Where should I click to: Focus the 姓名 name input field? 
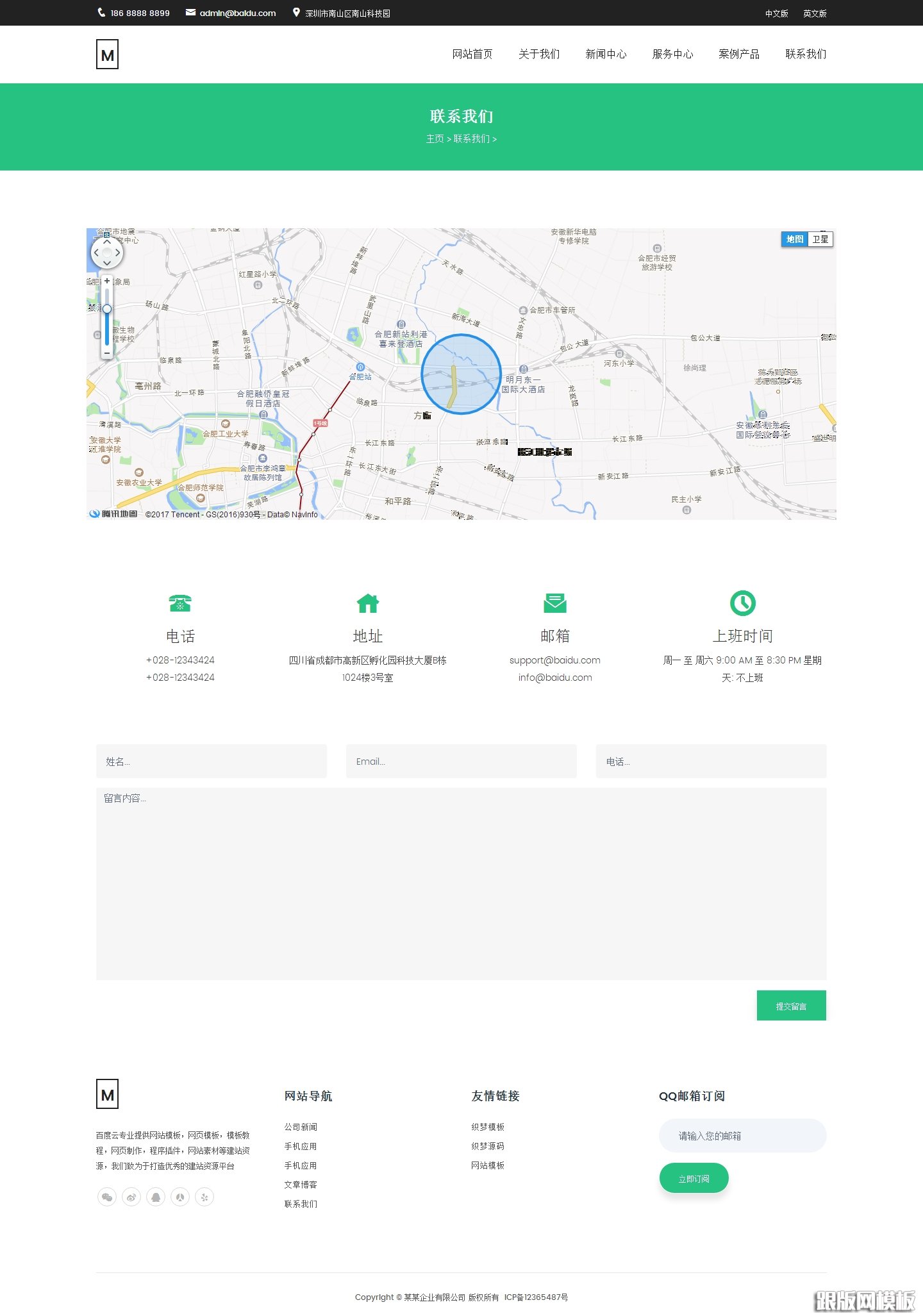click(212, 762)
